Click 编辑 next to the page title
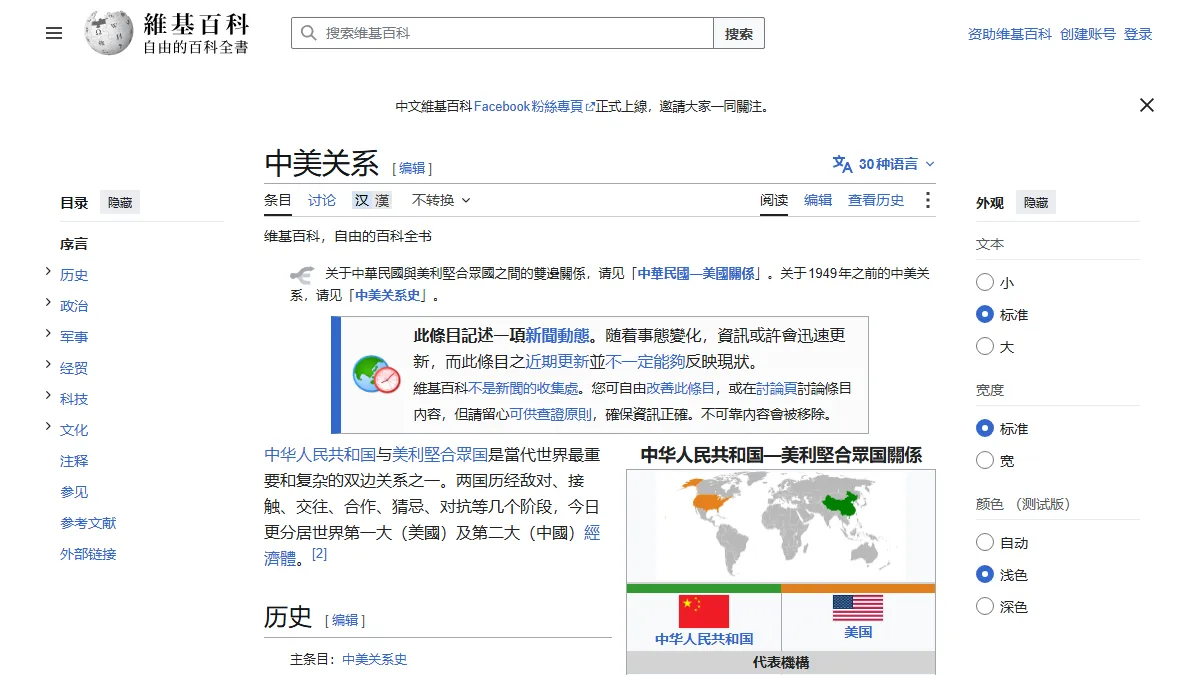1200x675 pixels. (412, 168)
